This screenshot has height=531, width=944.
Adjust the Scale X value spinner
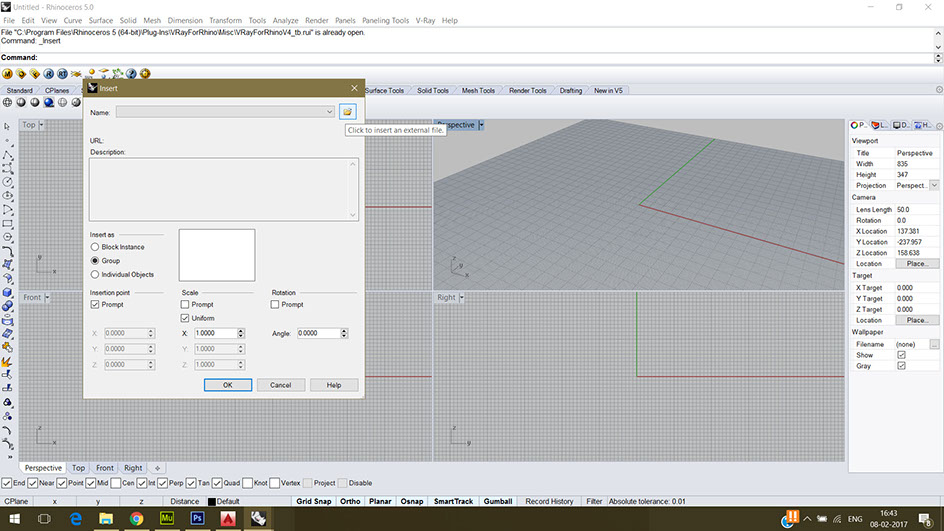241,333
